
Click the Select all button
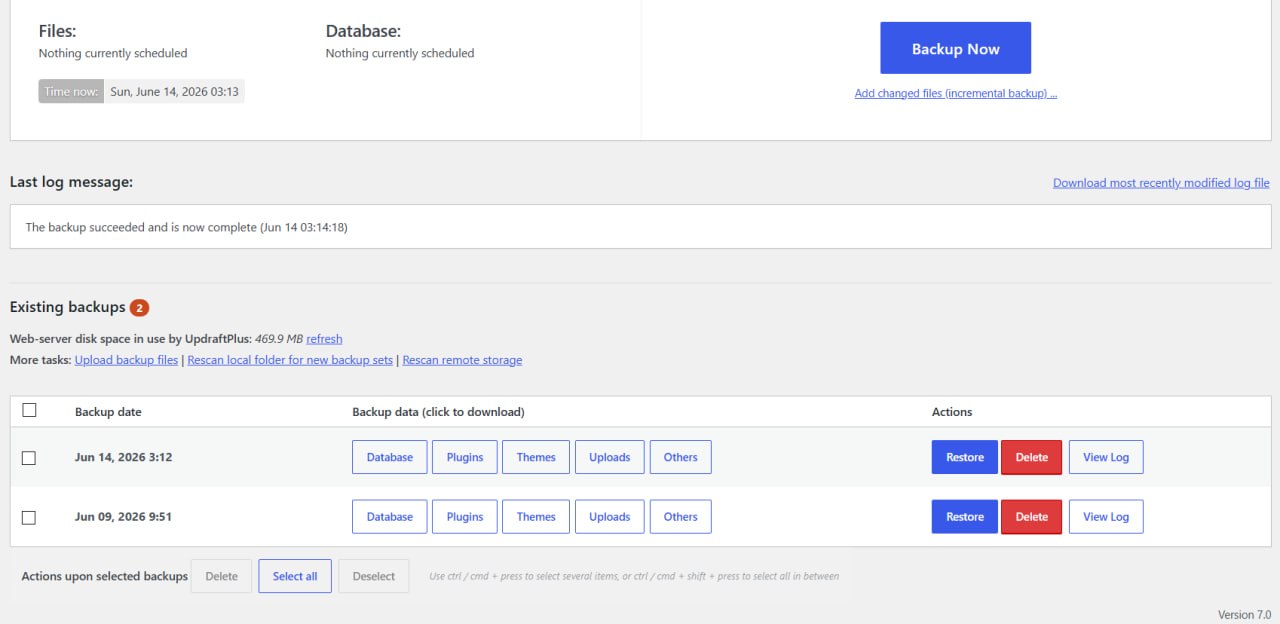(295, 576)
